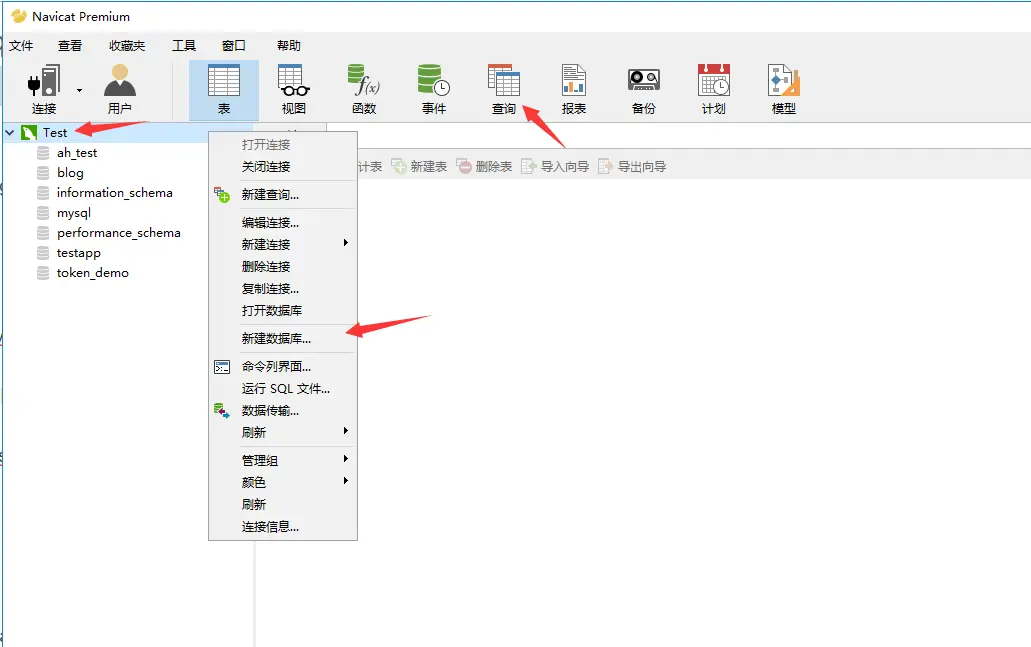Choose 数据传输... in the context menu
Screen dimensions: 1031x647
click(x=283, y=410)
